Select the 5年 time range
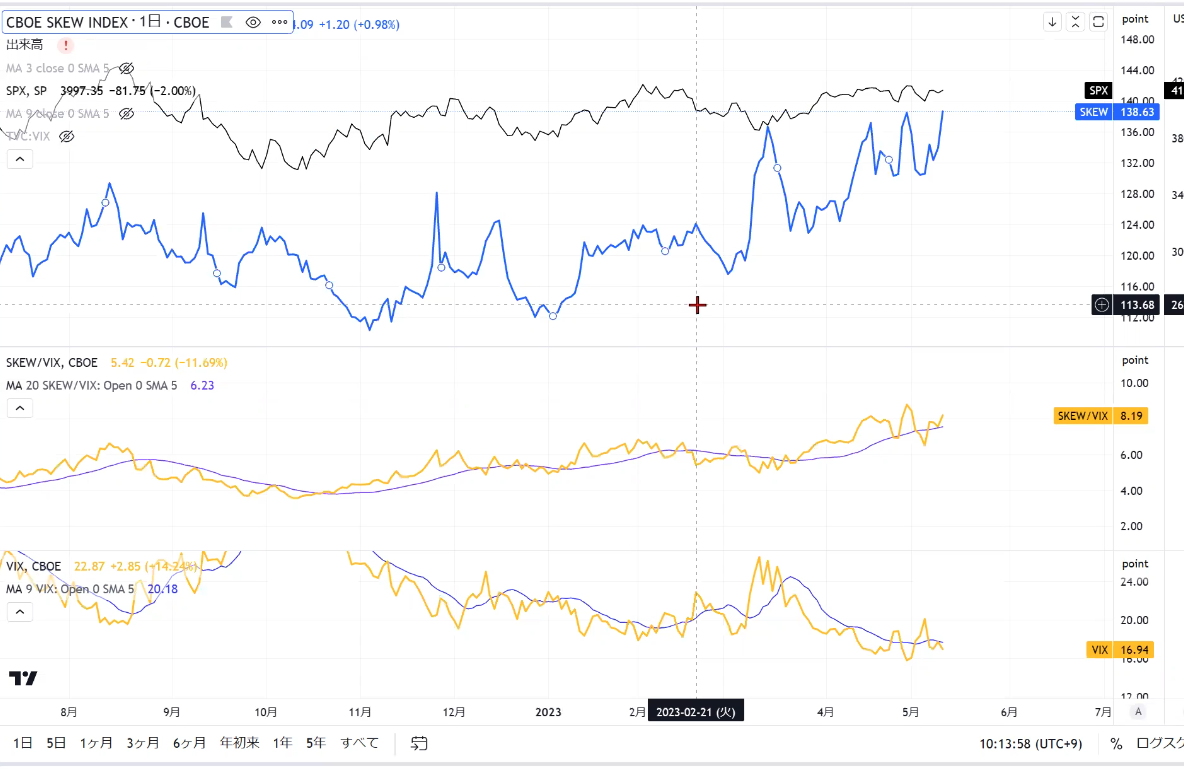1184x772 pixels. pyautogui.click(x=316, y=743)
